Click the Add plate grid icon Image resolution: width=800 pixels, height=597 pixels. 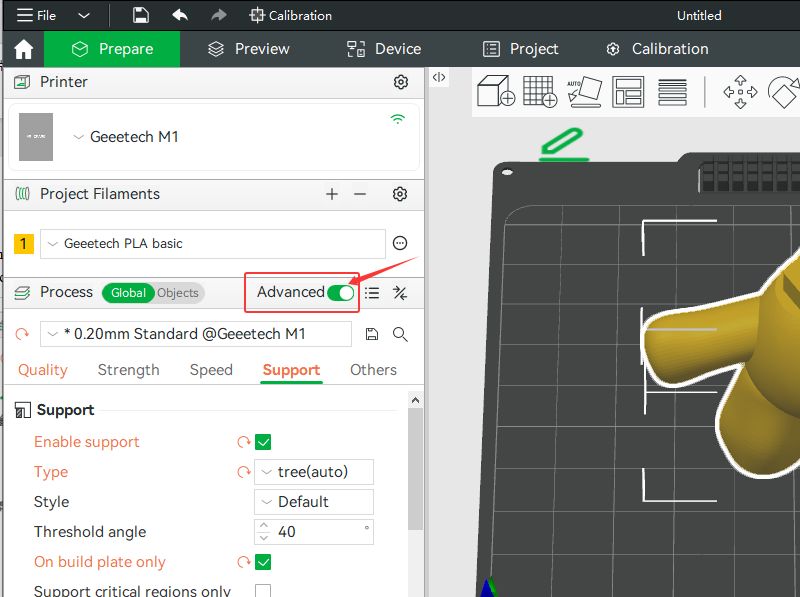point(540,91)
